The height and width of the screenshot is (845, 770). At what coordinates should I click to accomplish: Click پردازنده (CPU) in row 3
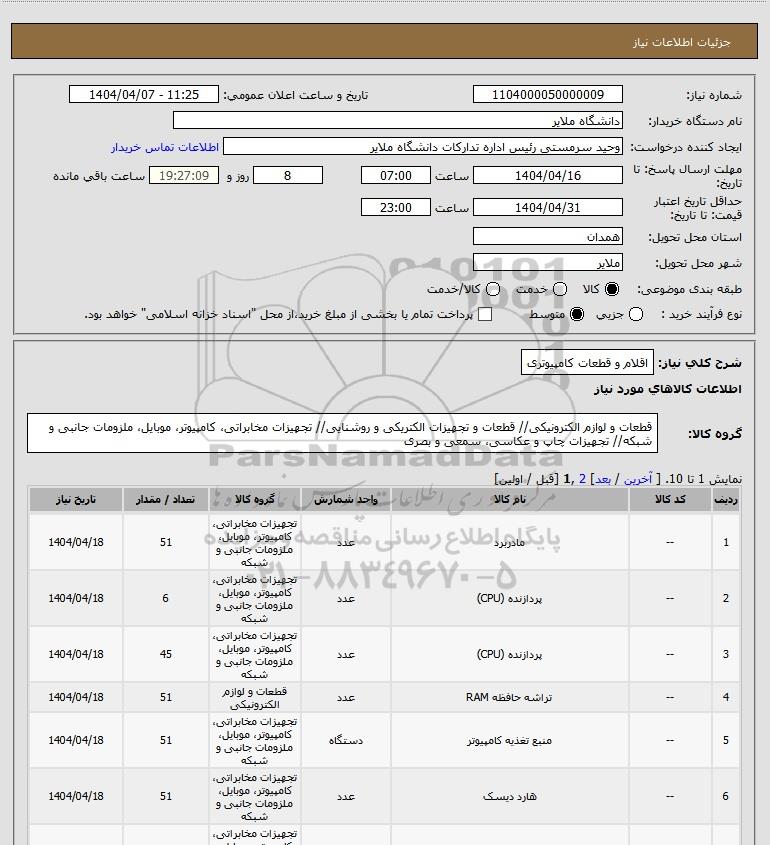[x=509, y=654]
